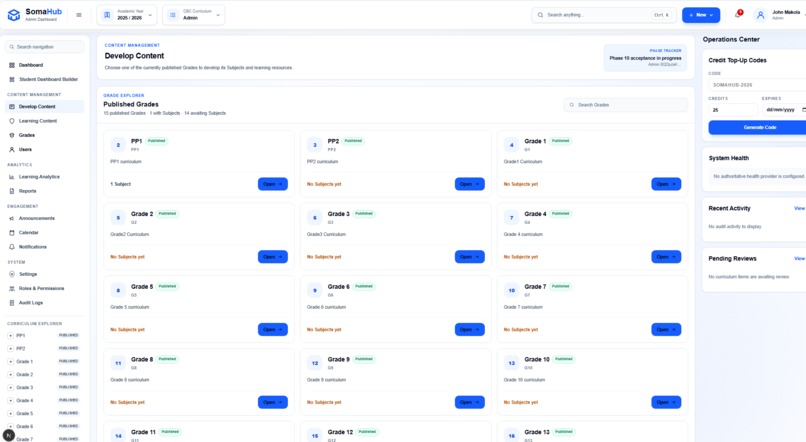Click the Learning Content icon
This screenshot has height=442, width=806.
tap(12, 121)
